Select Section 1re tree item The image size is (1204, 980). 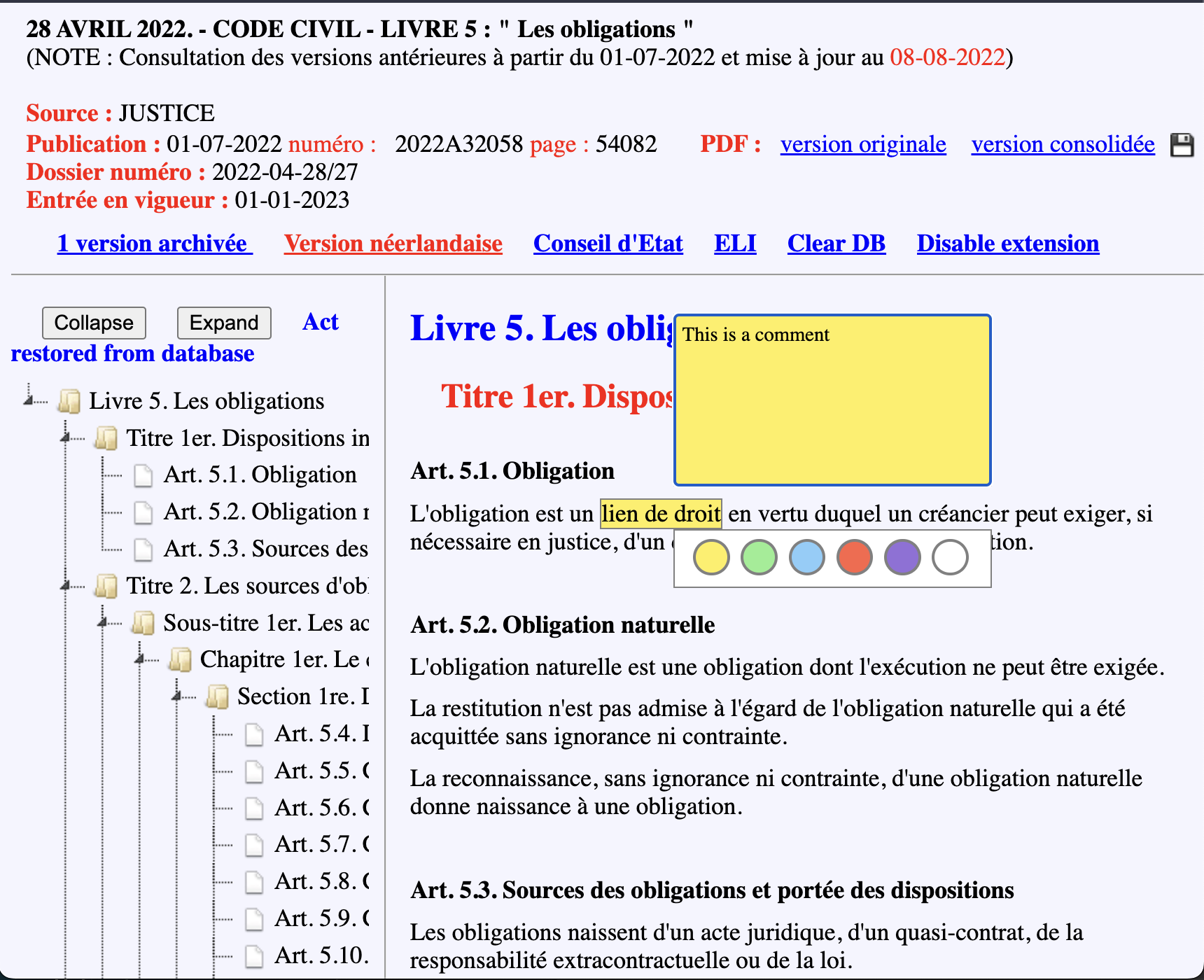click(x=303, y=697)
